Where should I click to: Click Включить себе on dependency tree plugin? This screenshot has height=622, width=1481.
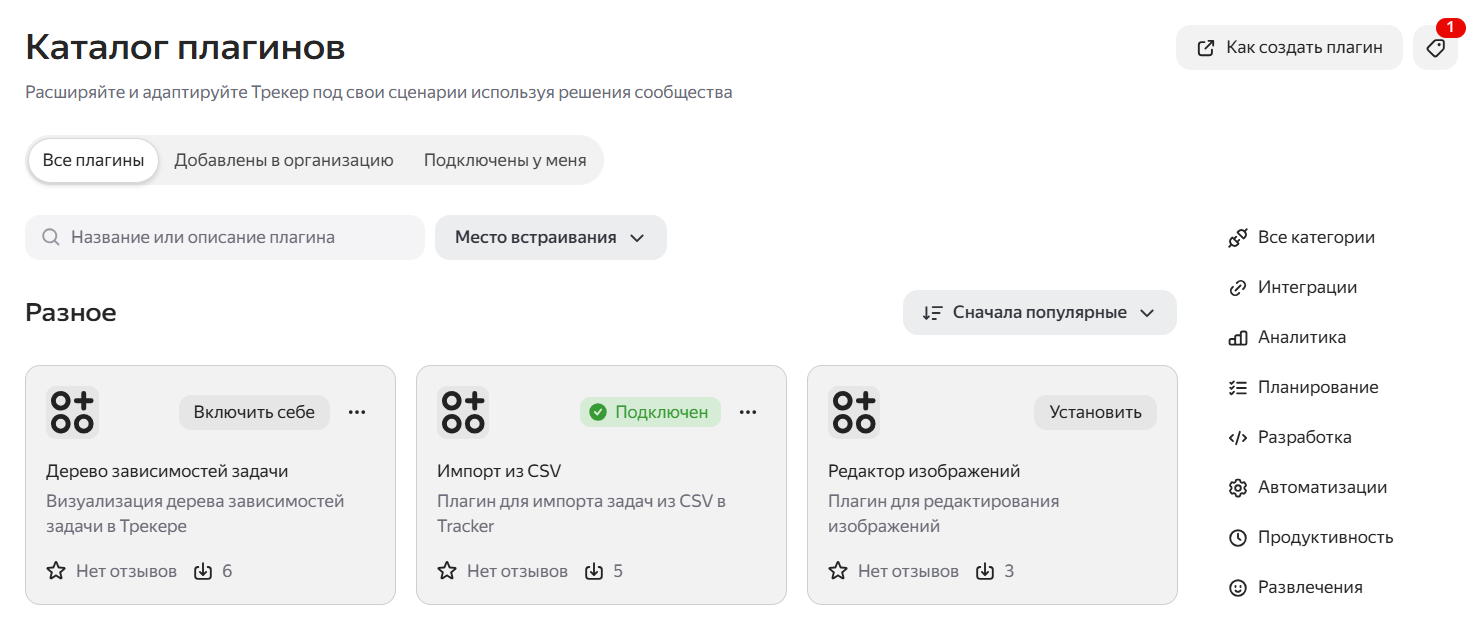pos(254,412)
